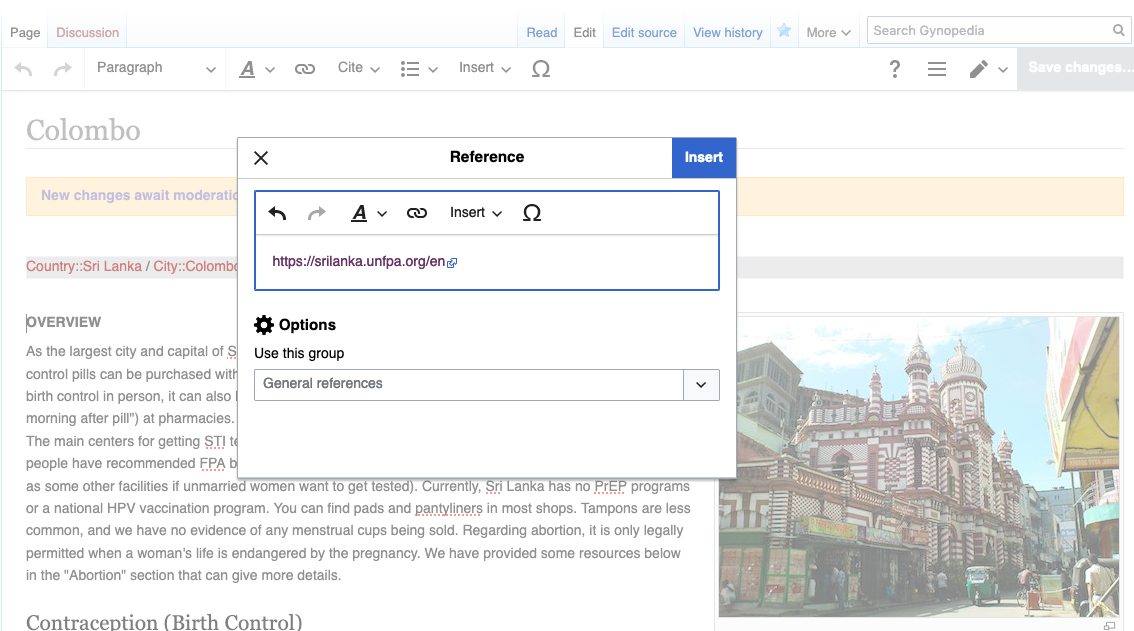Click the srilanka.unfpa.org link in reference

[358, 262]
